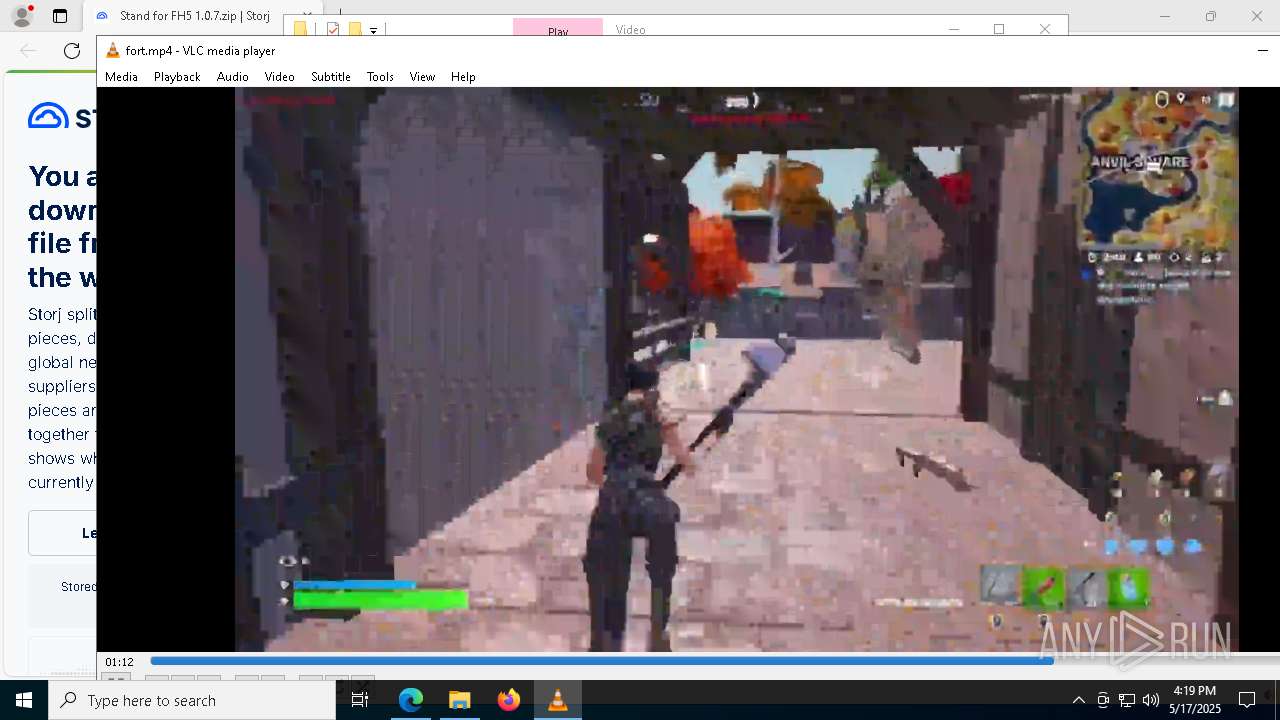1280x720 pixels.
Task: Seek within the VLC playback progress bar
Action: click(x=714, y=661)
